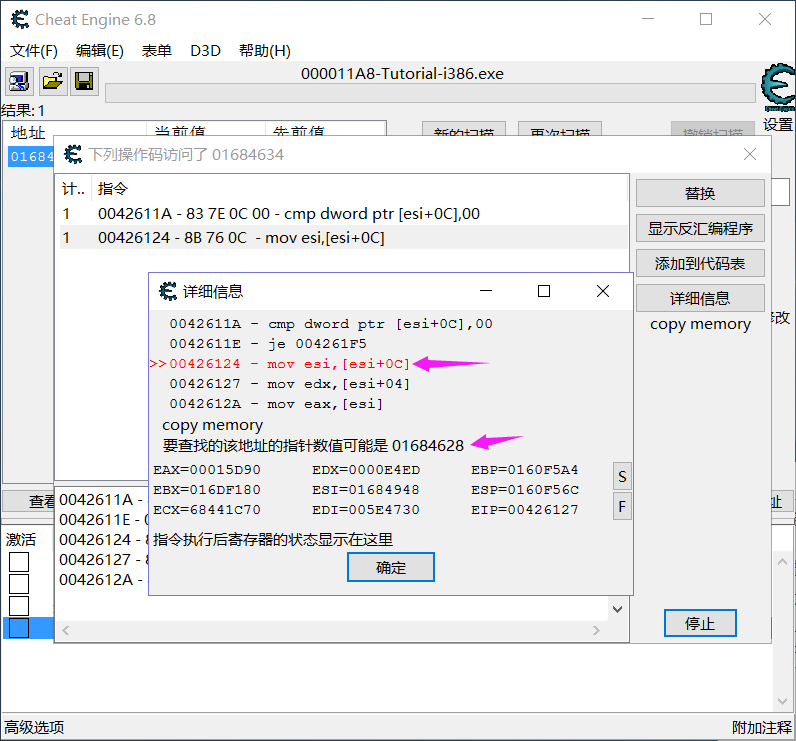The height and width of the screenshot is (741, 796).
Task: Toggle the second 激活 checkbox
Action: (x=19, y=584)
